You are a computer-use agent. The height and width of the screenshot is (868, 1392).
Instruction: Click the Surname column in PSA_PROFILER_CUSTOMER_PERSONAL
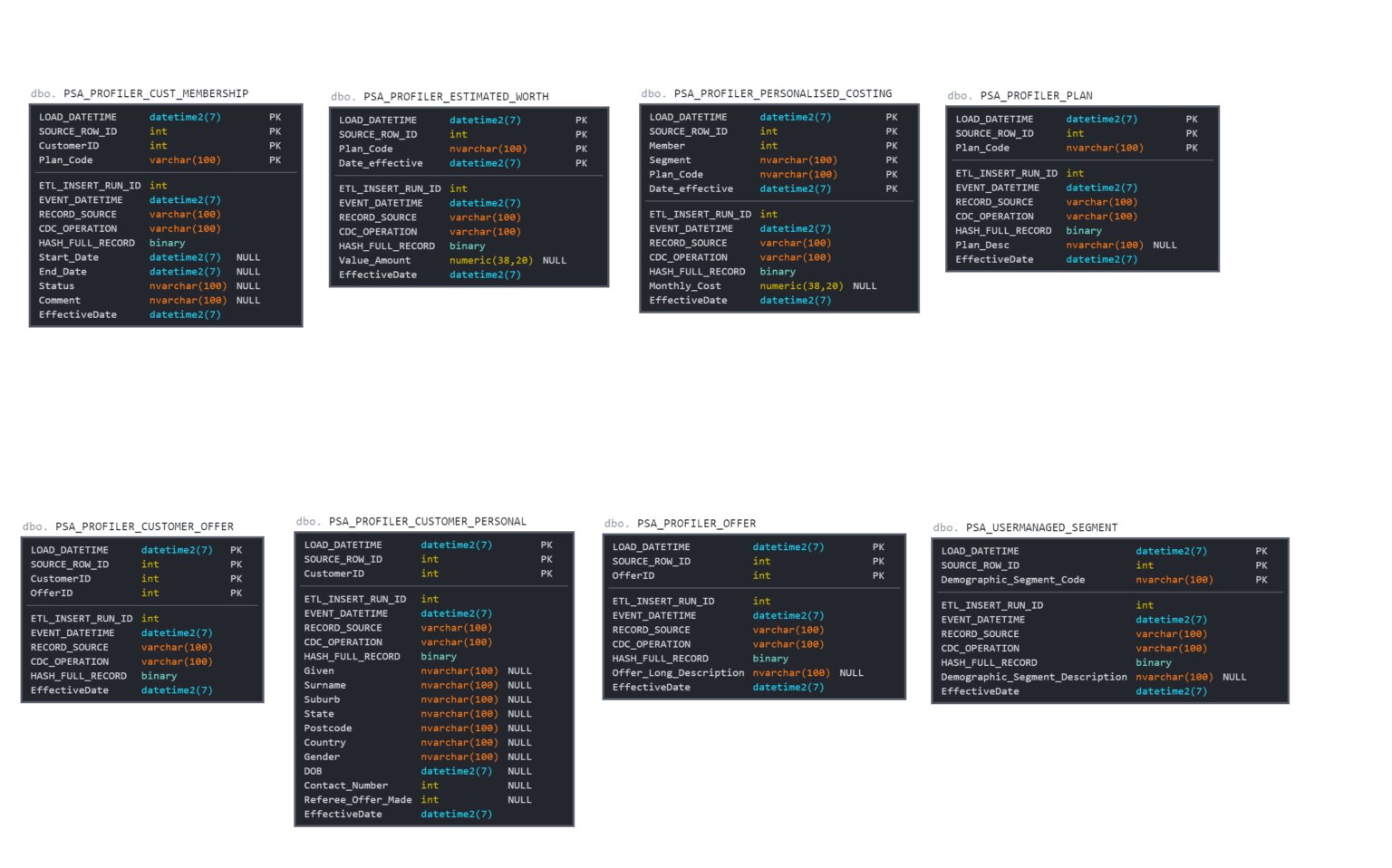324,685
